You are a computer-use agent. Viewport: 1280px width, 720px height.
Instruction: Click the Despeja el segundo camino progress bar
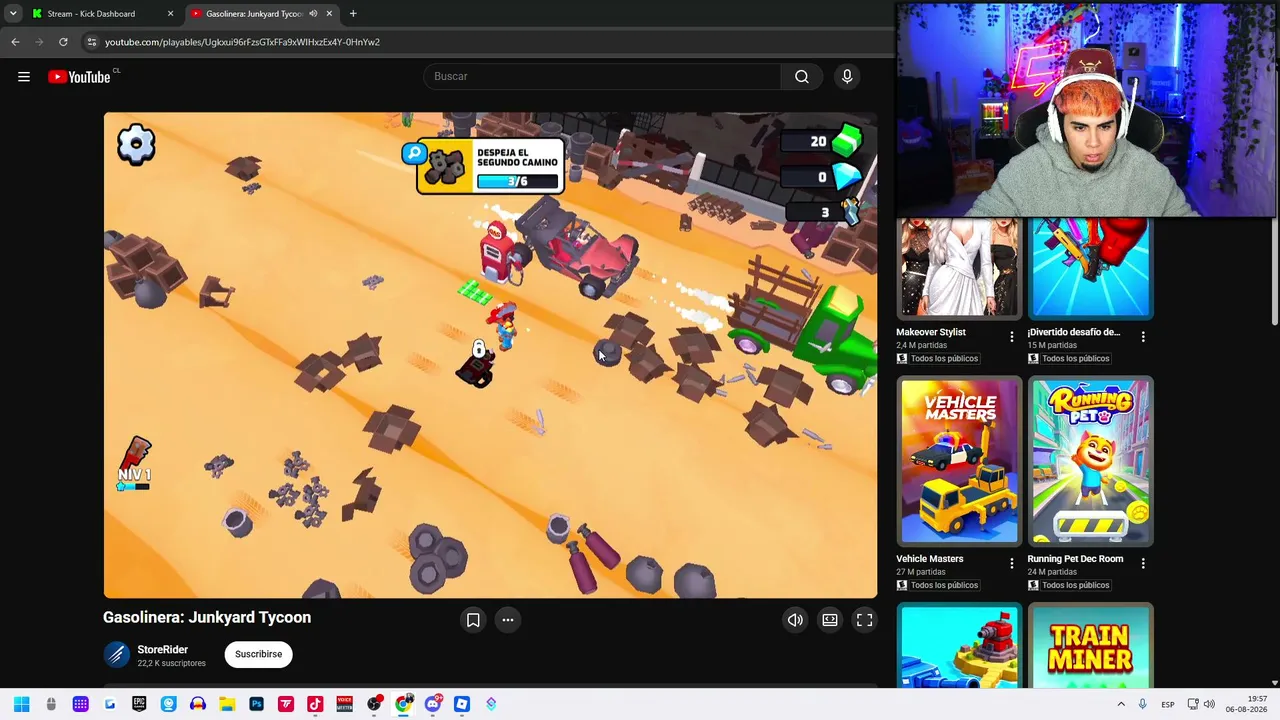click(517, 181)
